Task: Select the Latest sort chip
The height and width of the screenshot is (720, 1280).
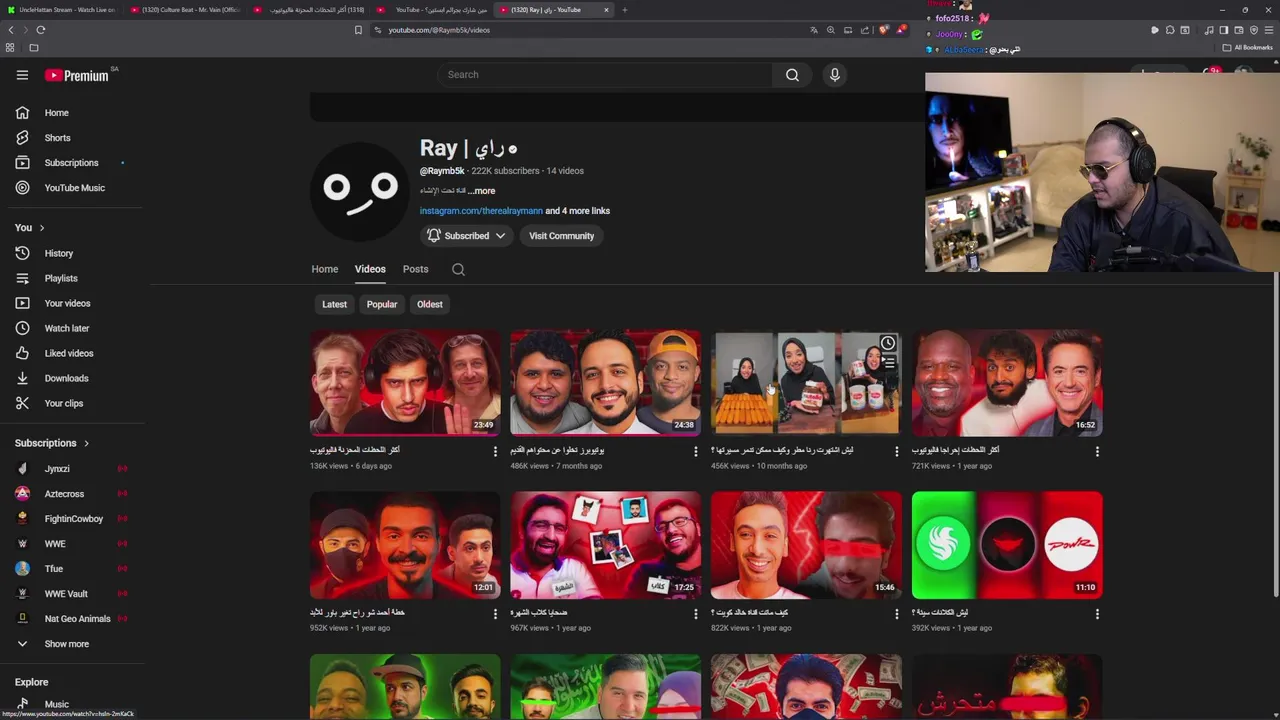Action: click(x=334, y=304)
